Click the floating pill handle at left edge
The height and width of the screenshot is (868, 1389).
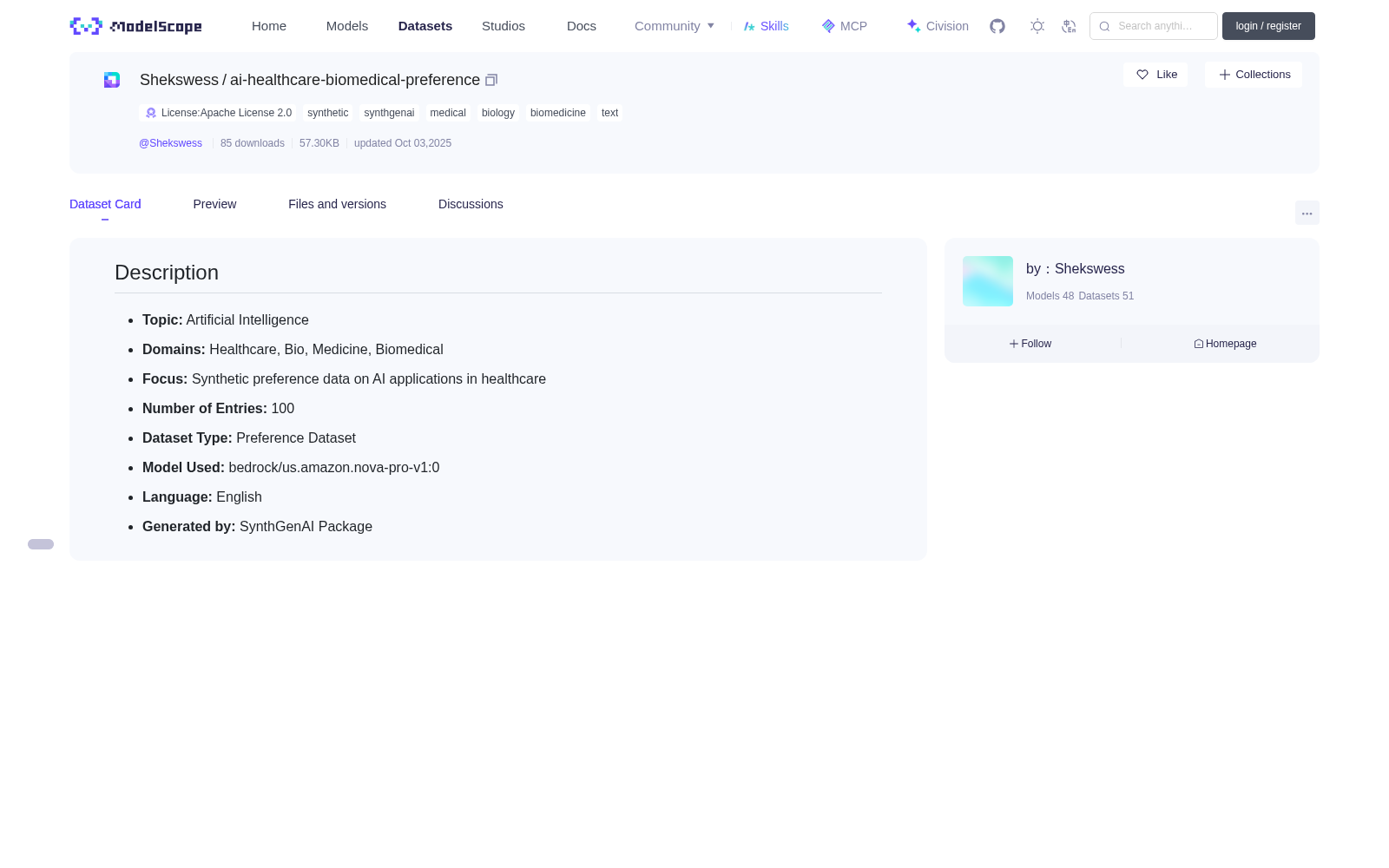41,544
